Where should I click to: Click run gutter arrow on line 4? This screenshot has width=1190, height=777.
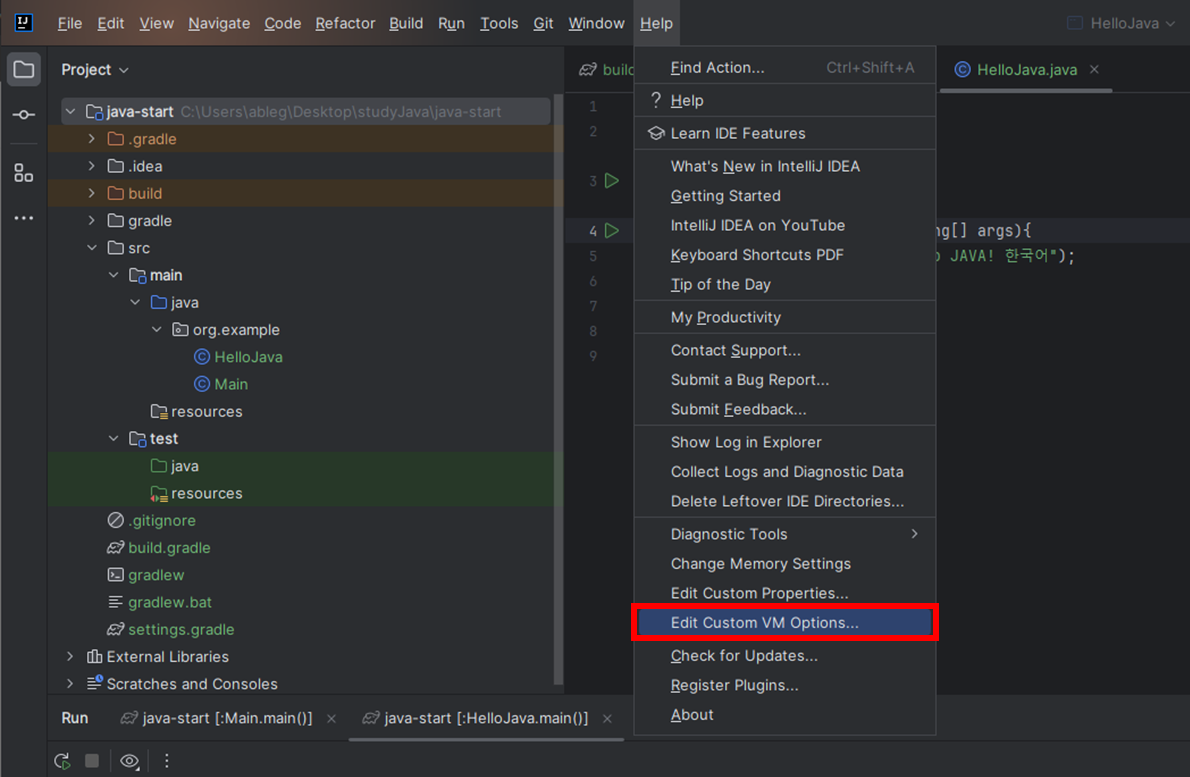tap(612, 231)
